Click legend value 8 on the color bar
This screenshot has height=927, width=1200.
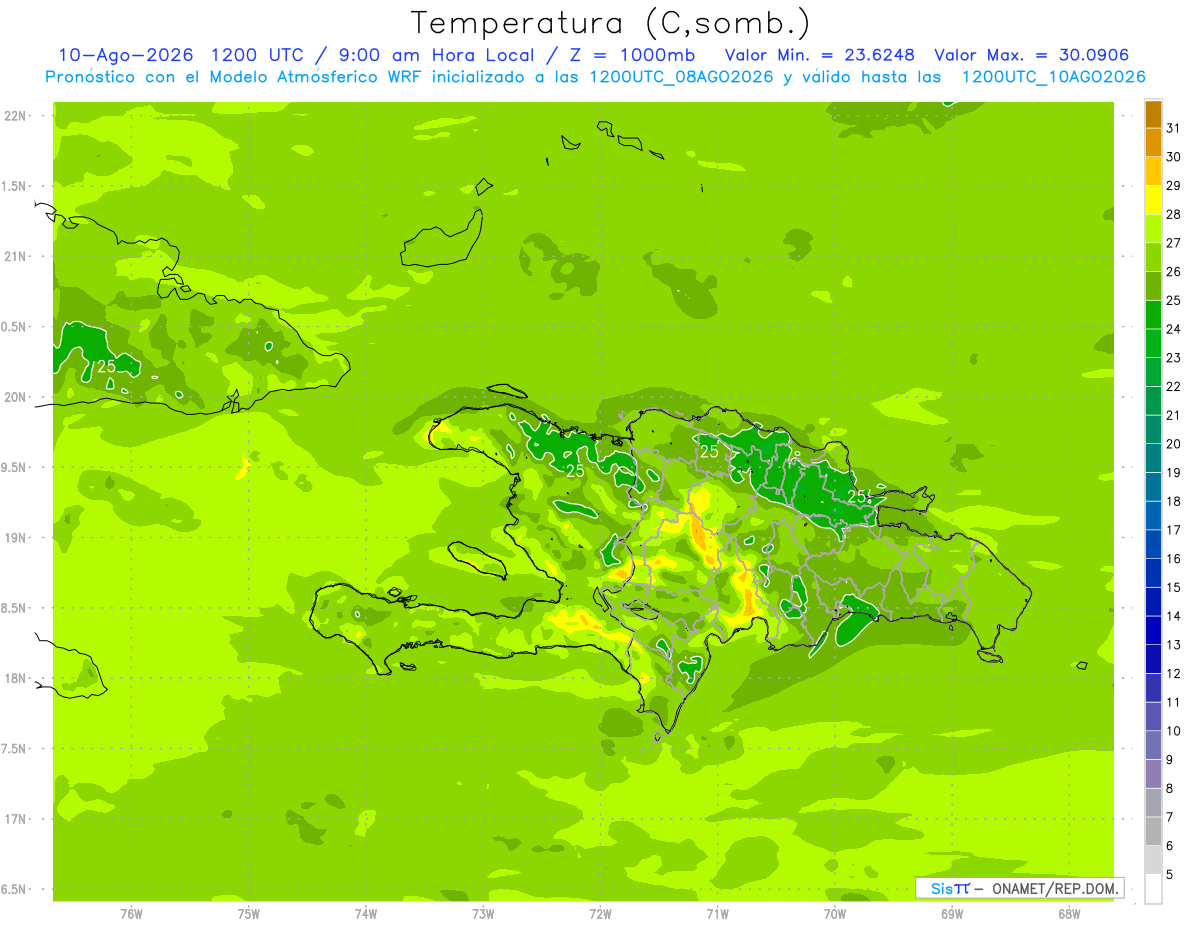coord(1170,788)
